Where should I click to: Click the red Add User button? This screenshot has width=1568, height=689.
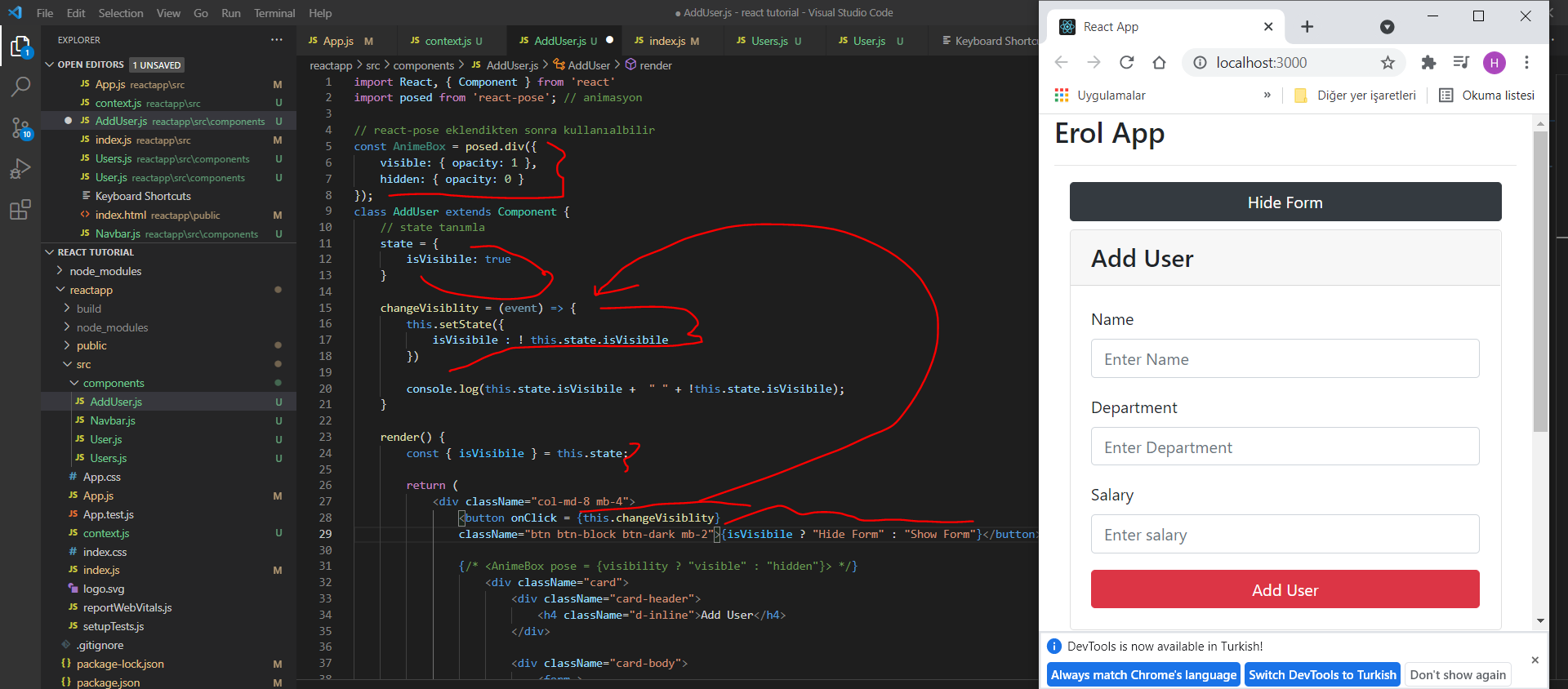[x=1285, y=589]
